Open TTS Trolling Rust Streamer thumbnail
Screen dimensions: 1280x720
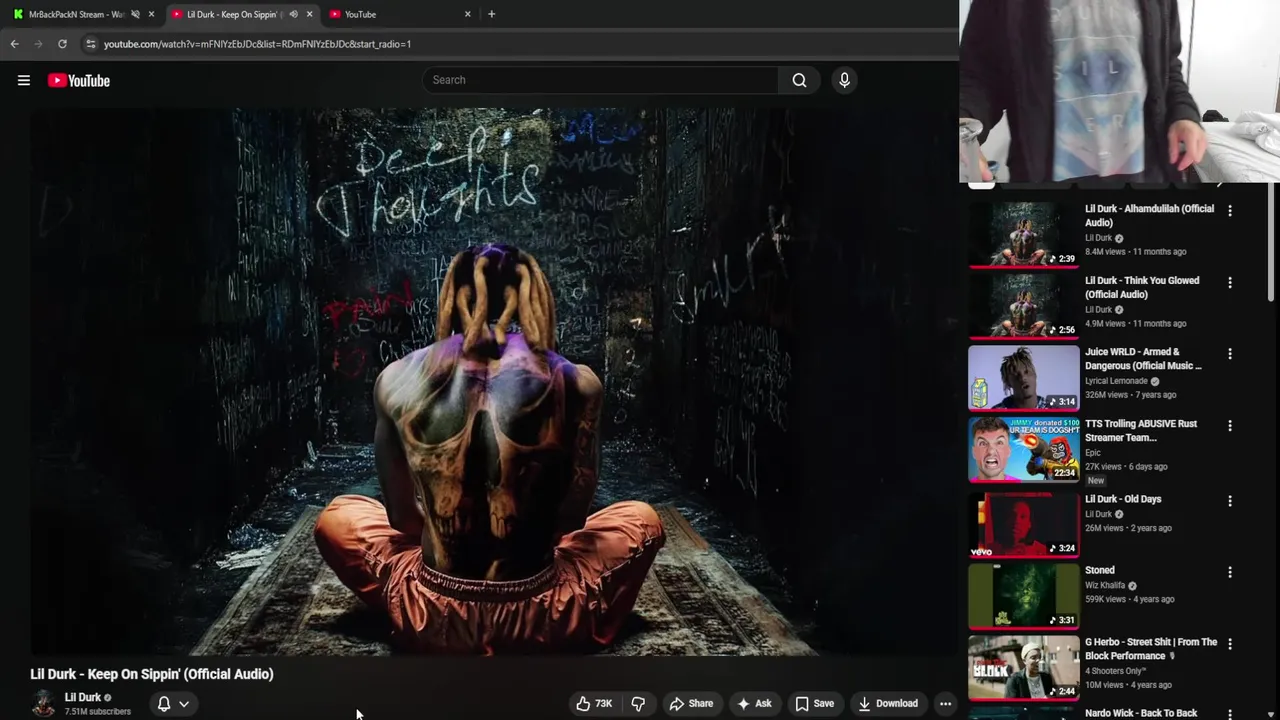click(1024, 450)
